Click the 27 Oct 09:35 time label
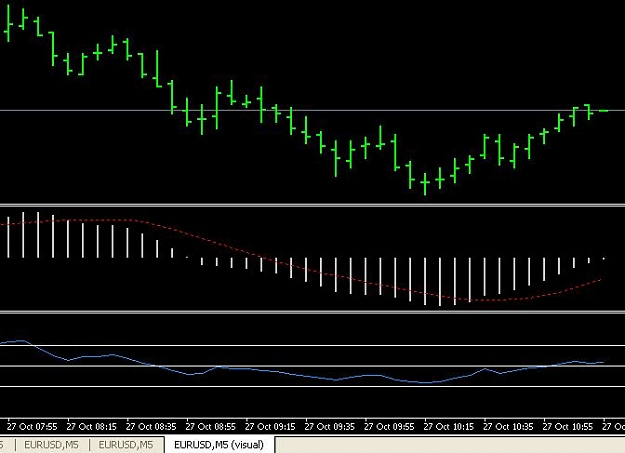 pyautogui.click(x=330, y=427)
